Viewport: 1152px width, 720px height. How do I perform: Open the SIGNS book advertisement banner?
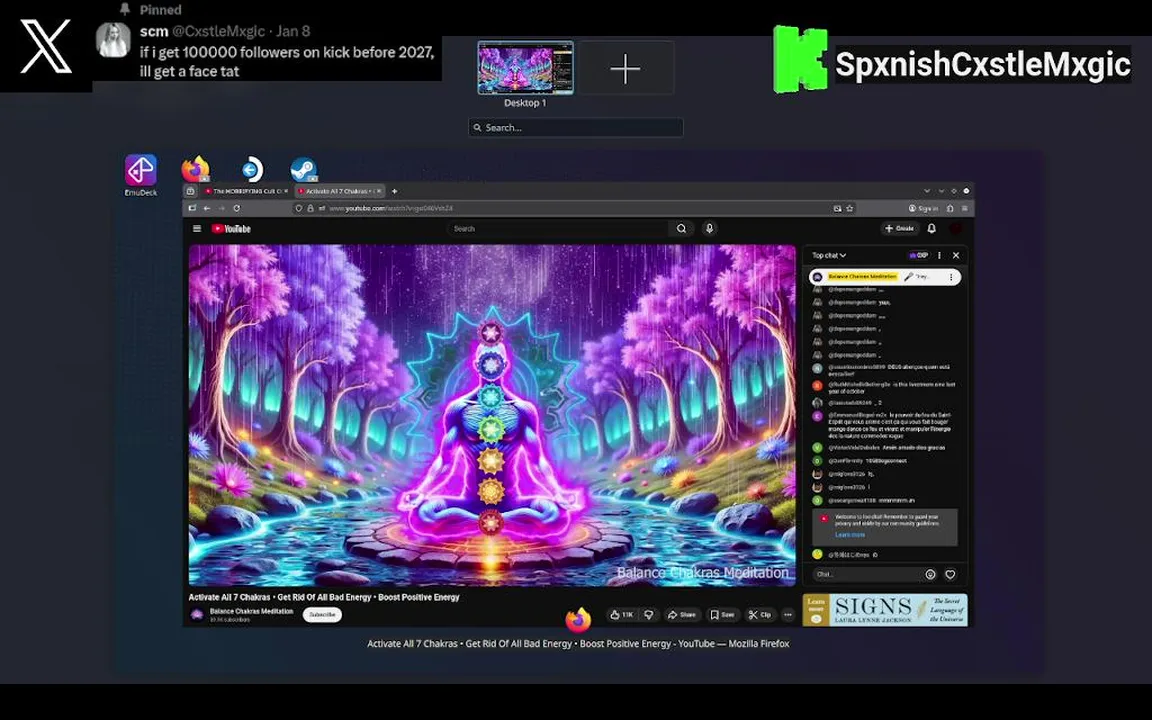click(x=885, y=610)
